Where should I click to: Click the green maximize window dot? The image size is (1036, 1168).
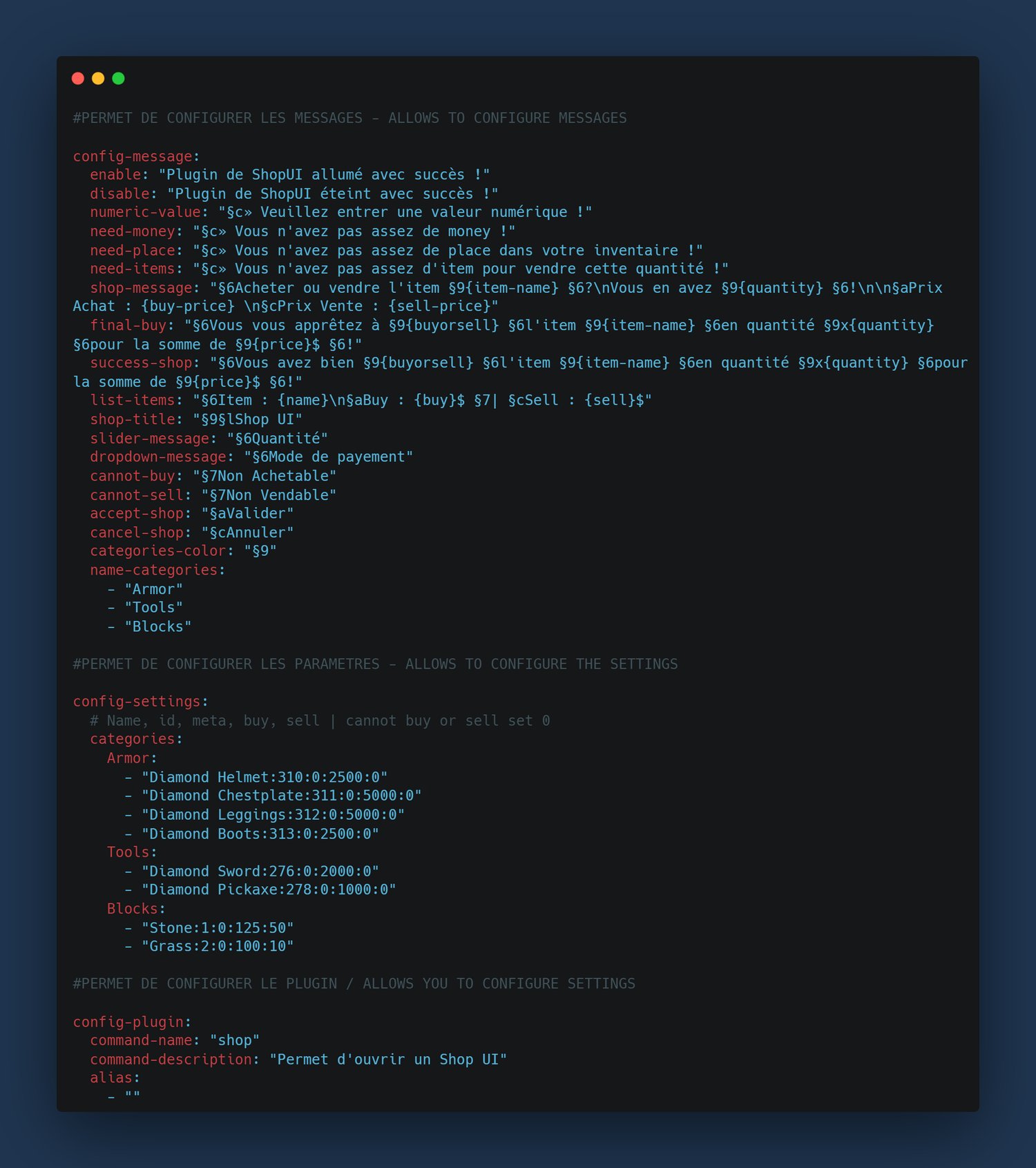[x=119, y=78]
